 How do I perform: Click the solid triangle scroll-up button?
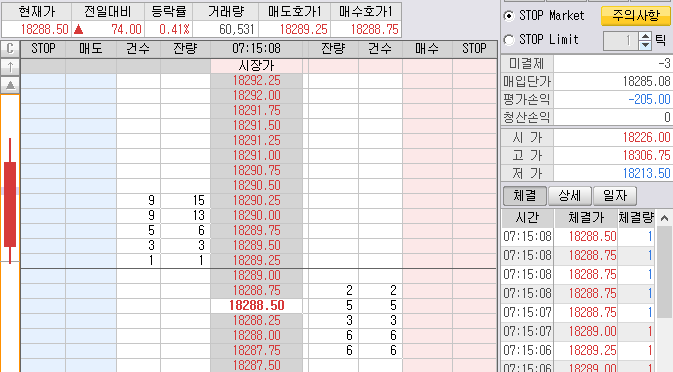pyautogui.click(x=10, y=85)
